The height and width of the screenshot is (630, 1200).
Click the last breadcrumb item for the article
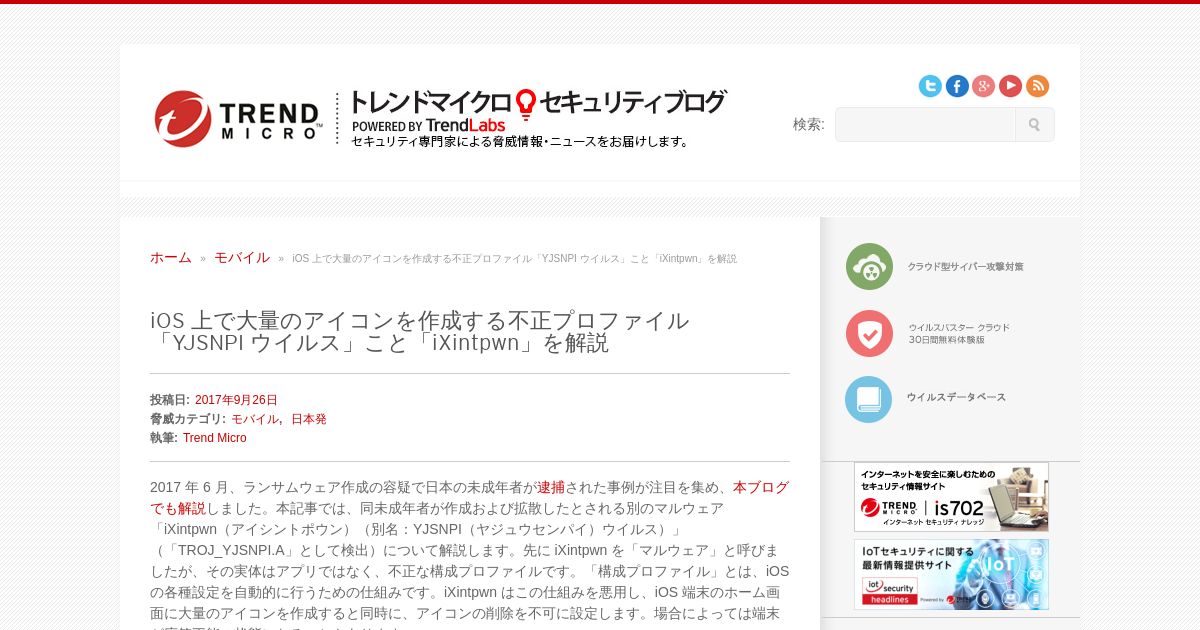[x=514, y=259]
